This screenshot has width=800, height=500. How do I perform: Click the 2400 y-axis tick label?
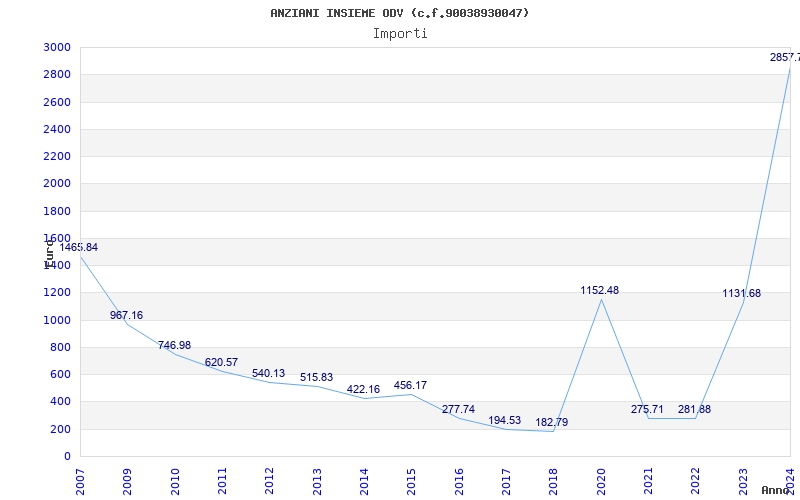(57, 129)
